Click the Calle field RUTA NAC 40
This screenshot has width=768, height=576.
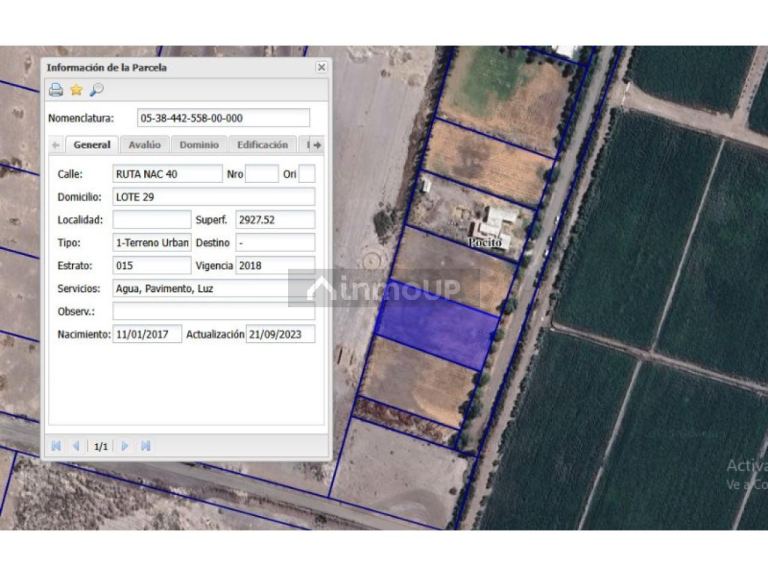168,174
